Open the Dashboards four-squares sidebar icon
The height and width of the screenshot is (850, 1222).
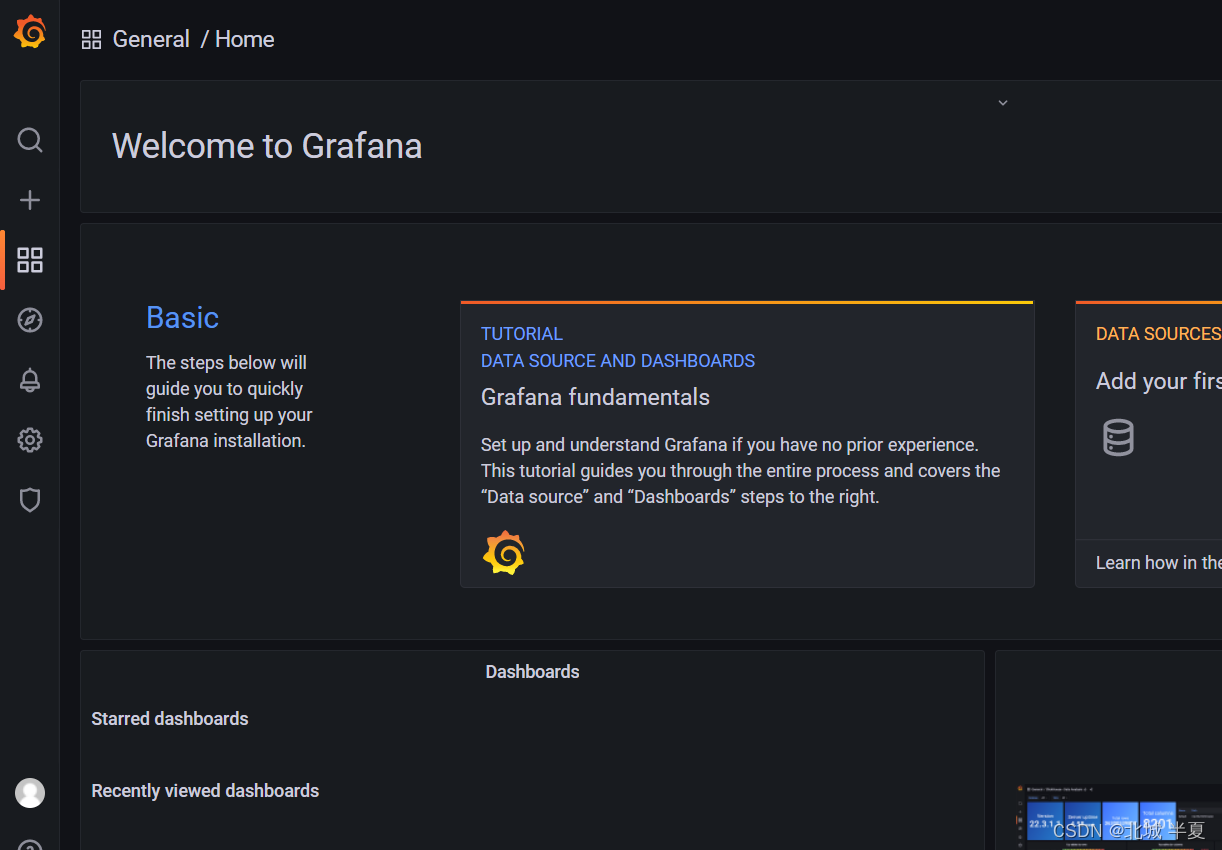coord(30,260)
